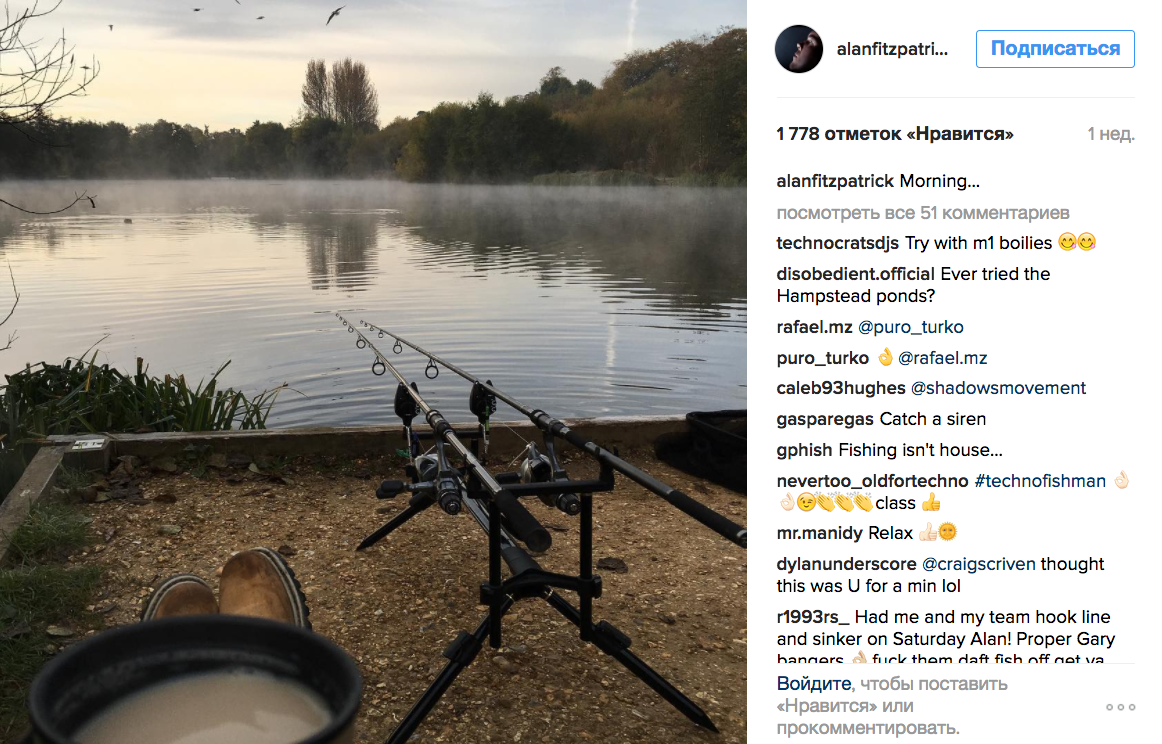
Task: Click the Войдите login link
Action: pos(813,684)
